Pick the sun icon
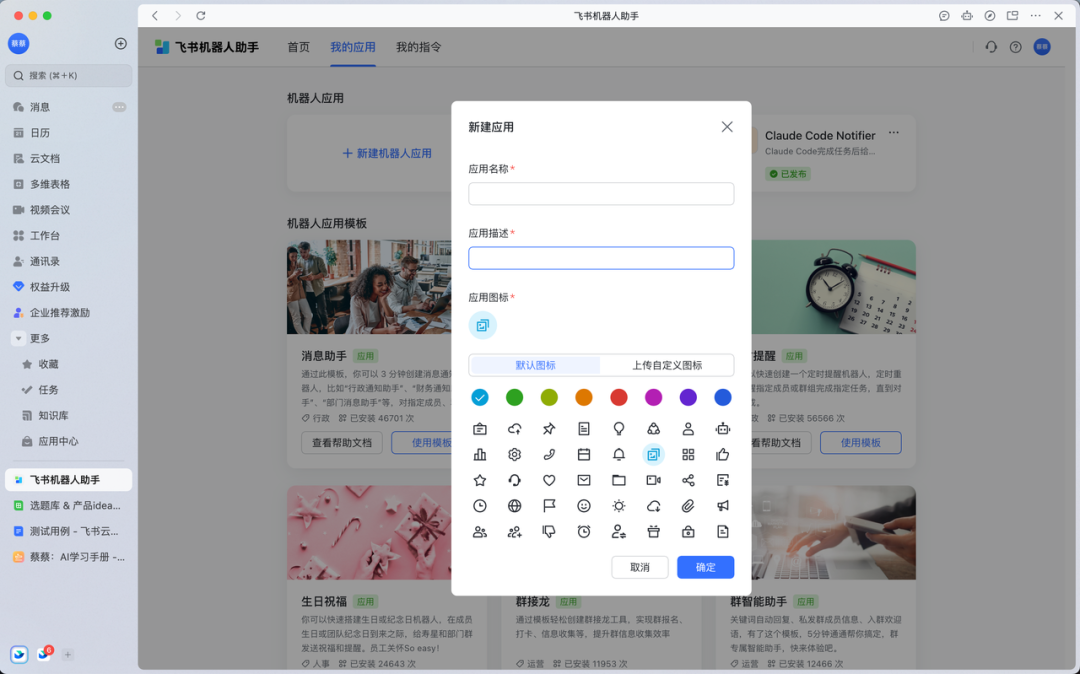This screenshot has width=1080, height=674. point(619,506)
